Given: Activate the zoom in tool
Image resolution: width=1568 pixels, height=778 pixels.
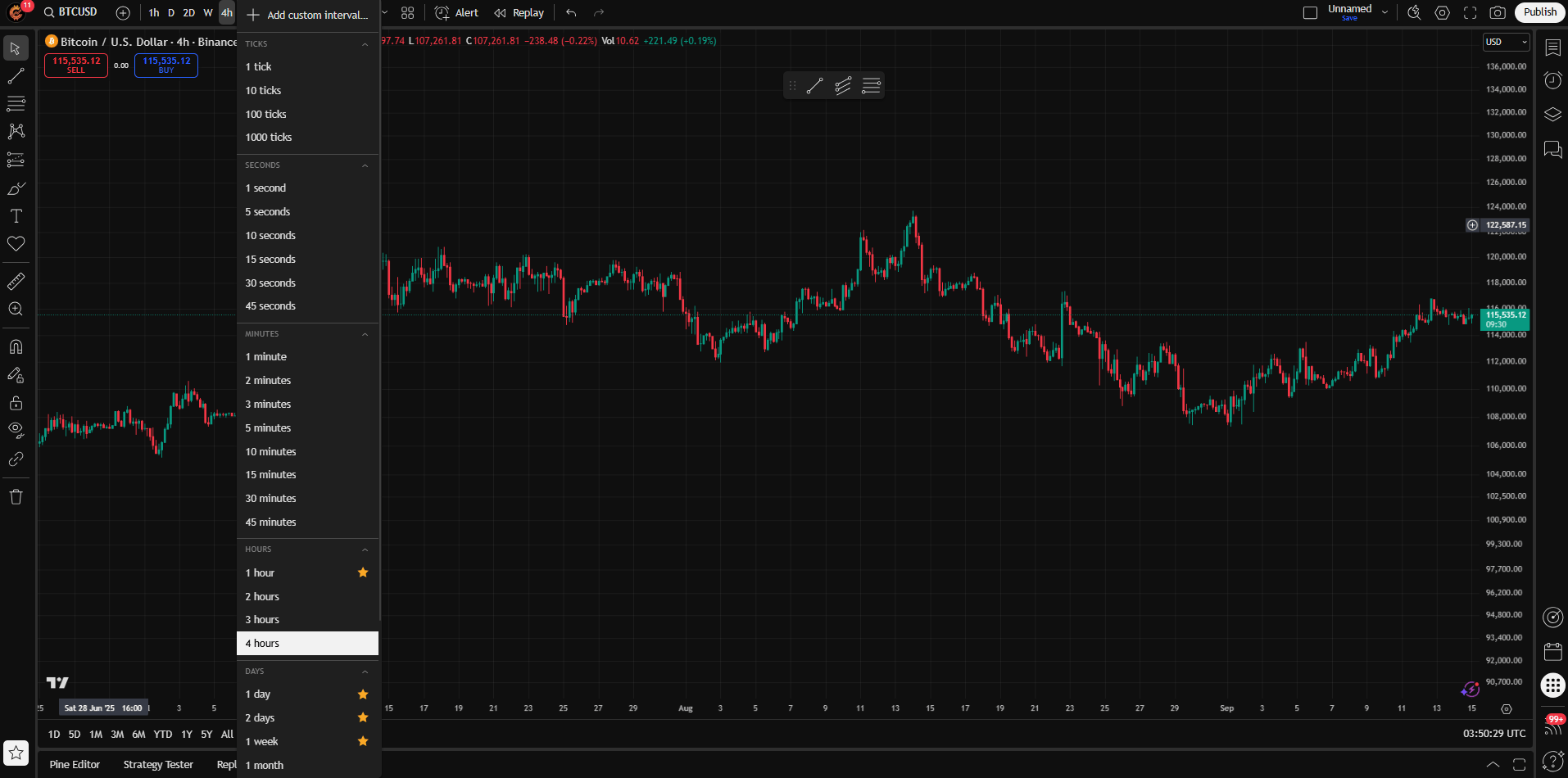Looking at the screenshot, I should pos(16,310).
